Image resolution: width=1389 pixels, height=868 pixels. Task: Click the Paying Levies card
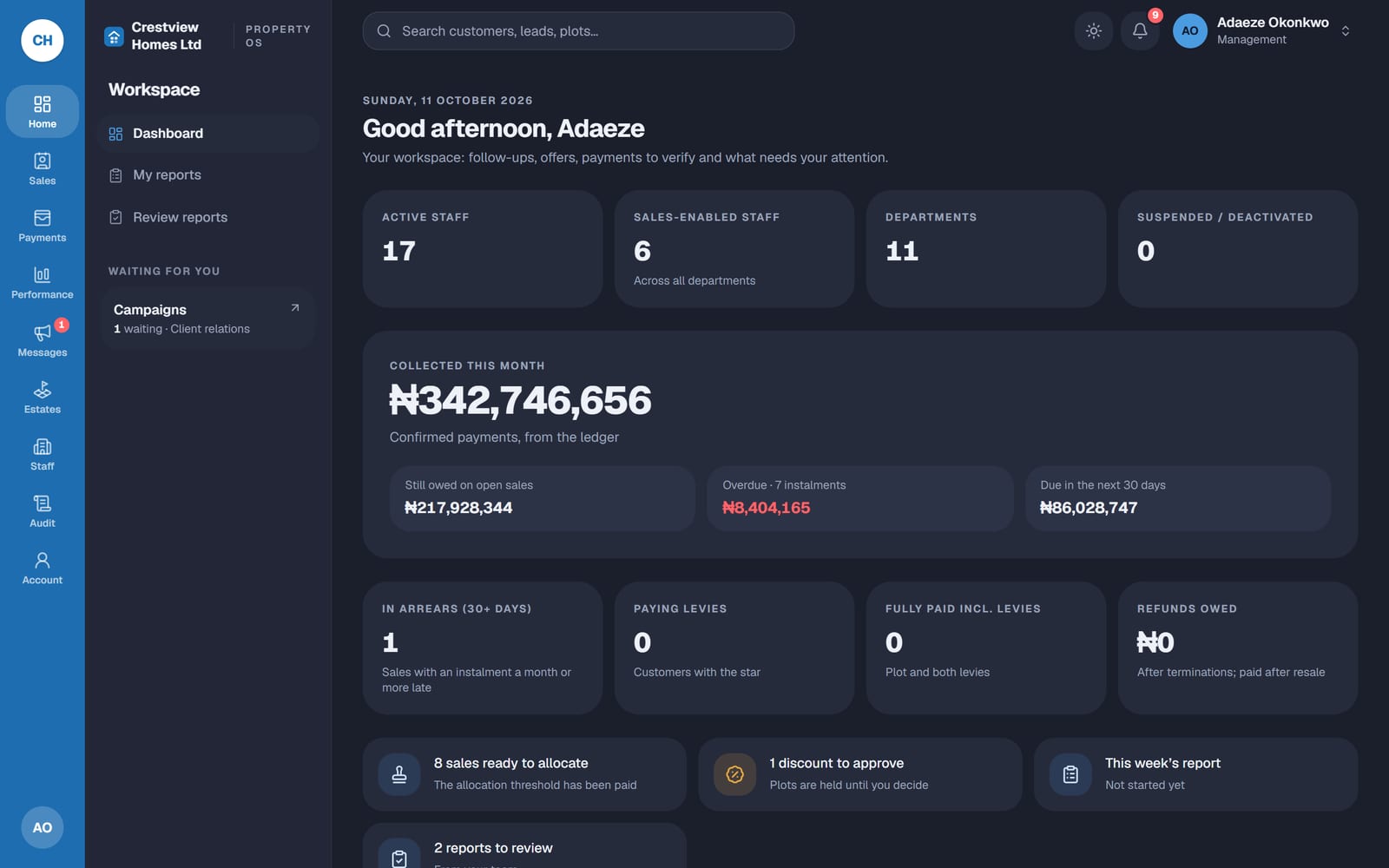[734, 648]
